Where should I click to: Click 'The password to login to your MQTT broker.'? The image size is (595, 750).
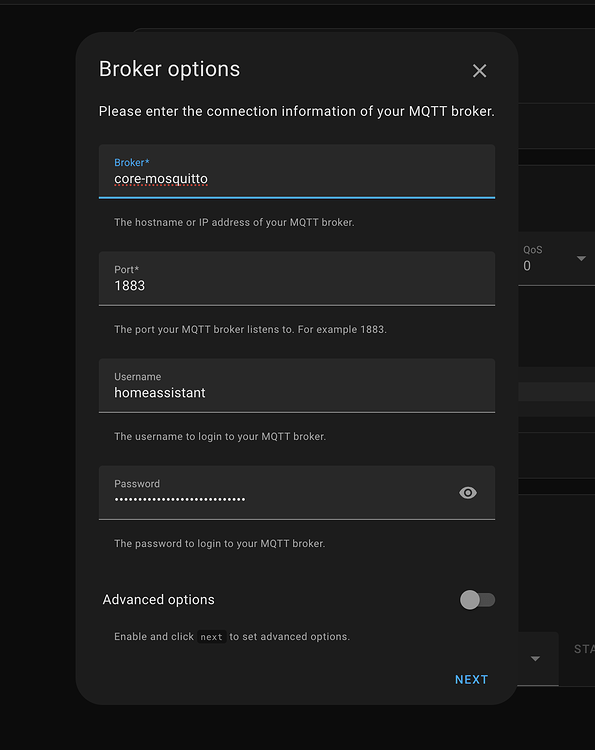(220, 544)
